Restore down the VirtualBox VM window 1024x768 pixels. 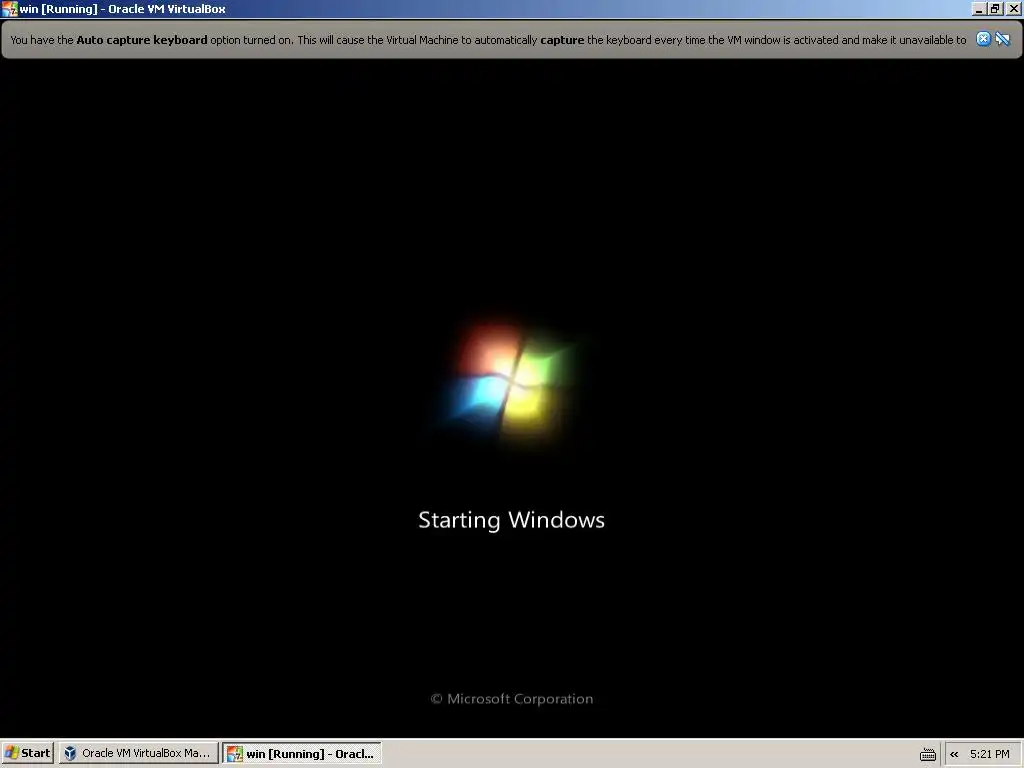995,9
